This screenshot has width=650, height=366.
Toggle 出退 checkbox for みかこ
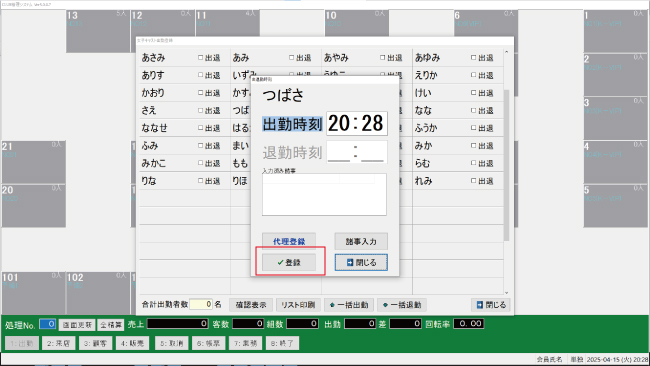point(201,163)
